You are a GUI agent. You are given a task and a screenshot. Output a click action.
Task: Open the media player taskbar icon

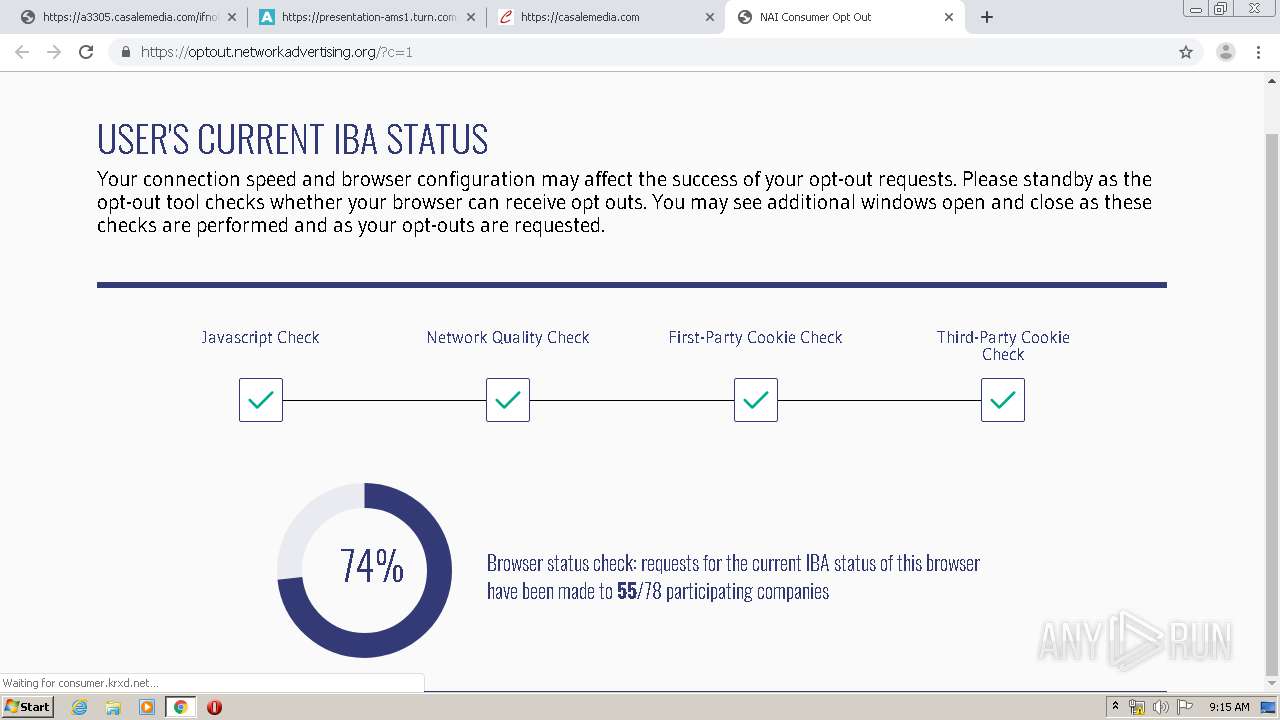coord(147,707)
